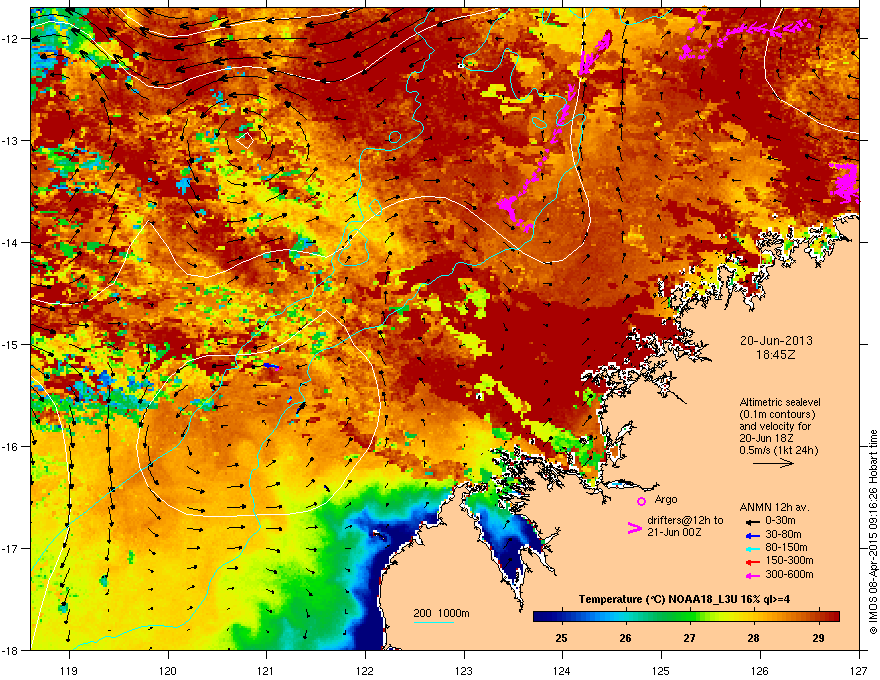
Task: Click the colorbar tick label 25
Action: pos(561,638)
